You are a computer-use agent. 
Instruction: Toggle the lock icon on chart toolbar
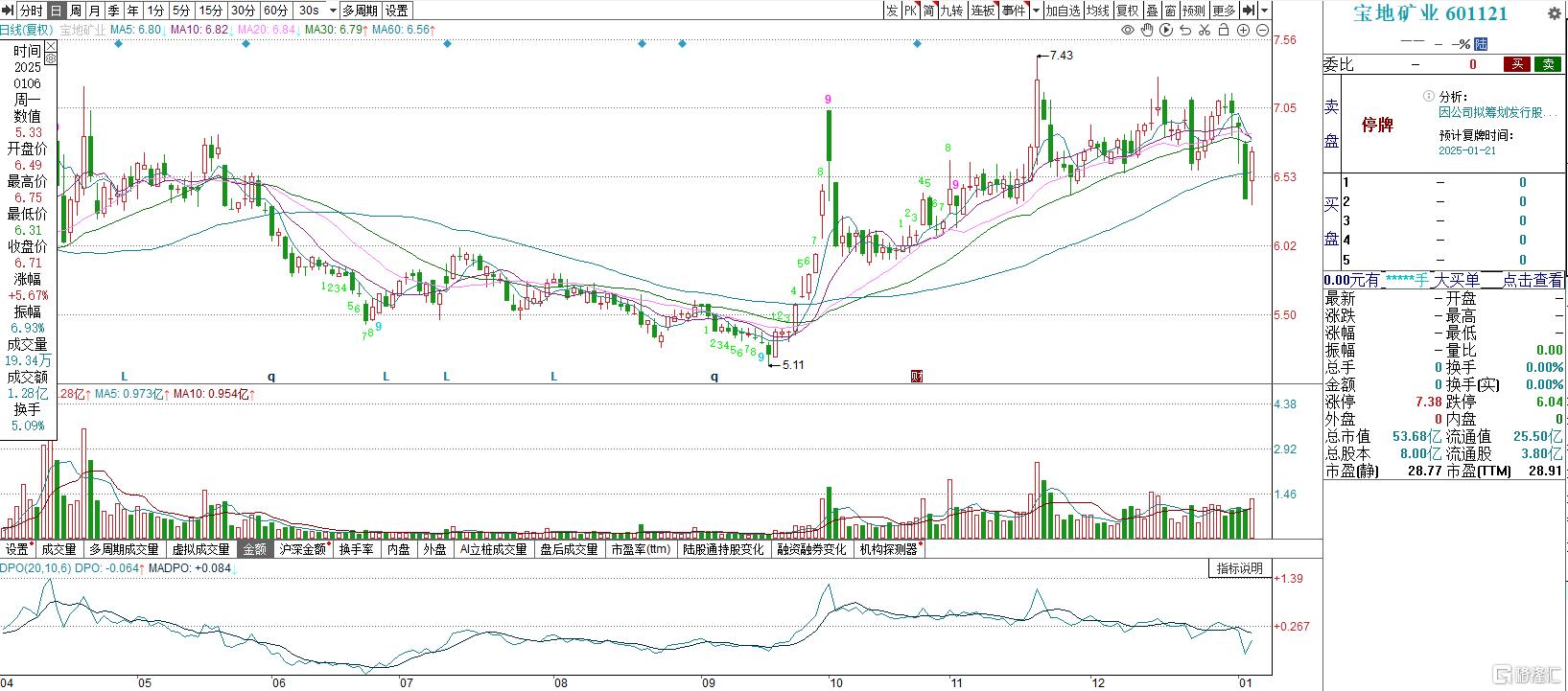click(x=1224, y=30)
